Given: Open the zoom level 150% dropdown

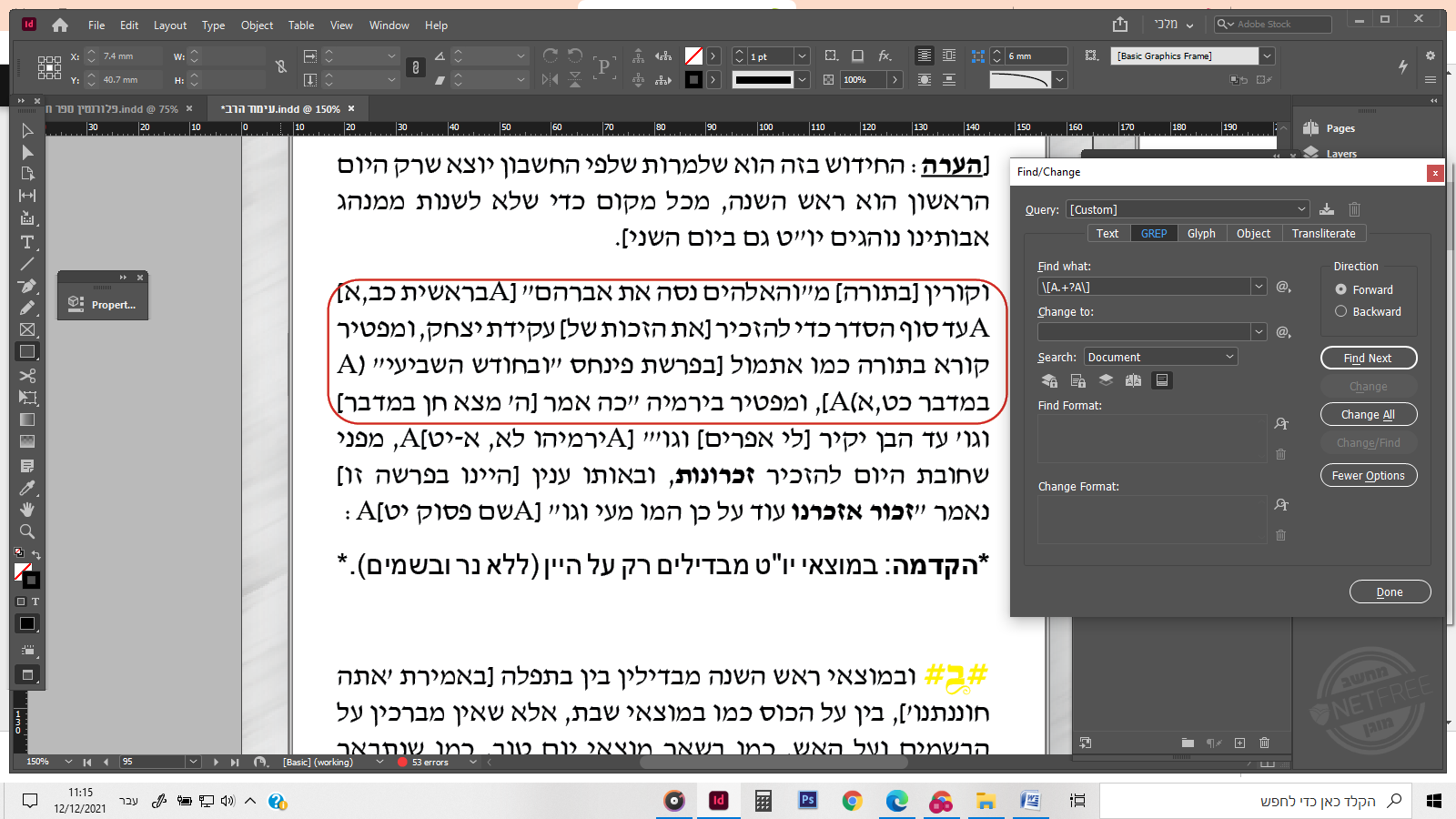Looking at the screenshot, I should [66, 762].
